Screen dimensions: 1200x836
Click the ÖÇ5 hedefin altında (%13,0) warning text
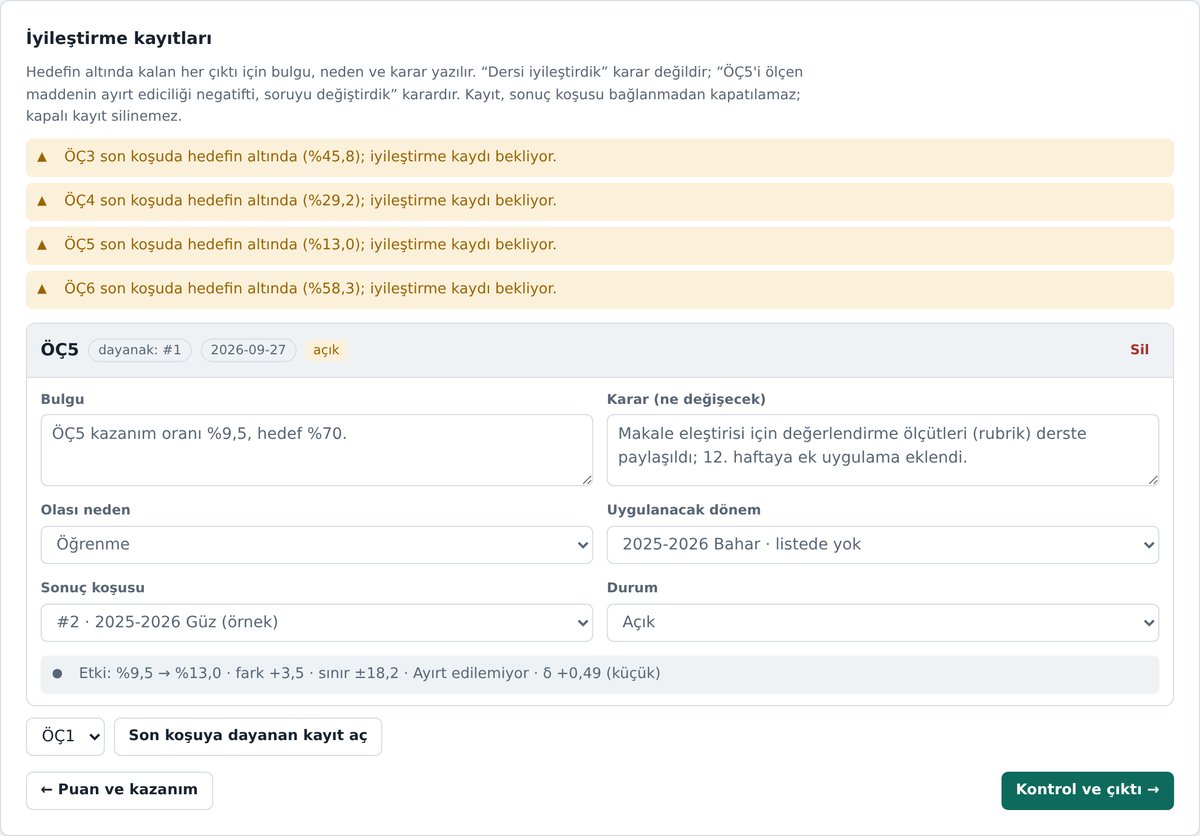point(310,245)
